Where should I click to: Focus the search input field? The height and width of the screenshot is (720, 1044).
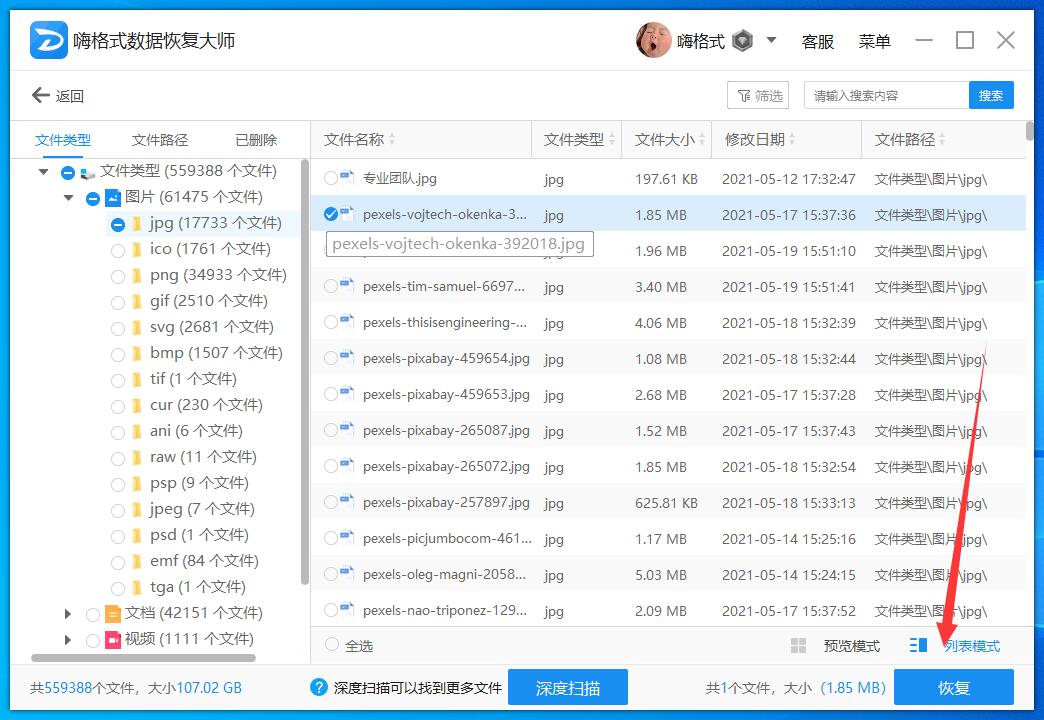[x=886, y=95]
